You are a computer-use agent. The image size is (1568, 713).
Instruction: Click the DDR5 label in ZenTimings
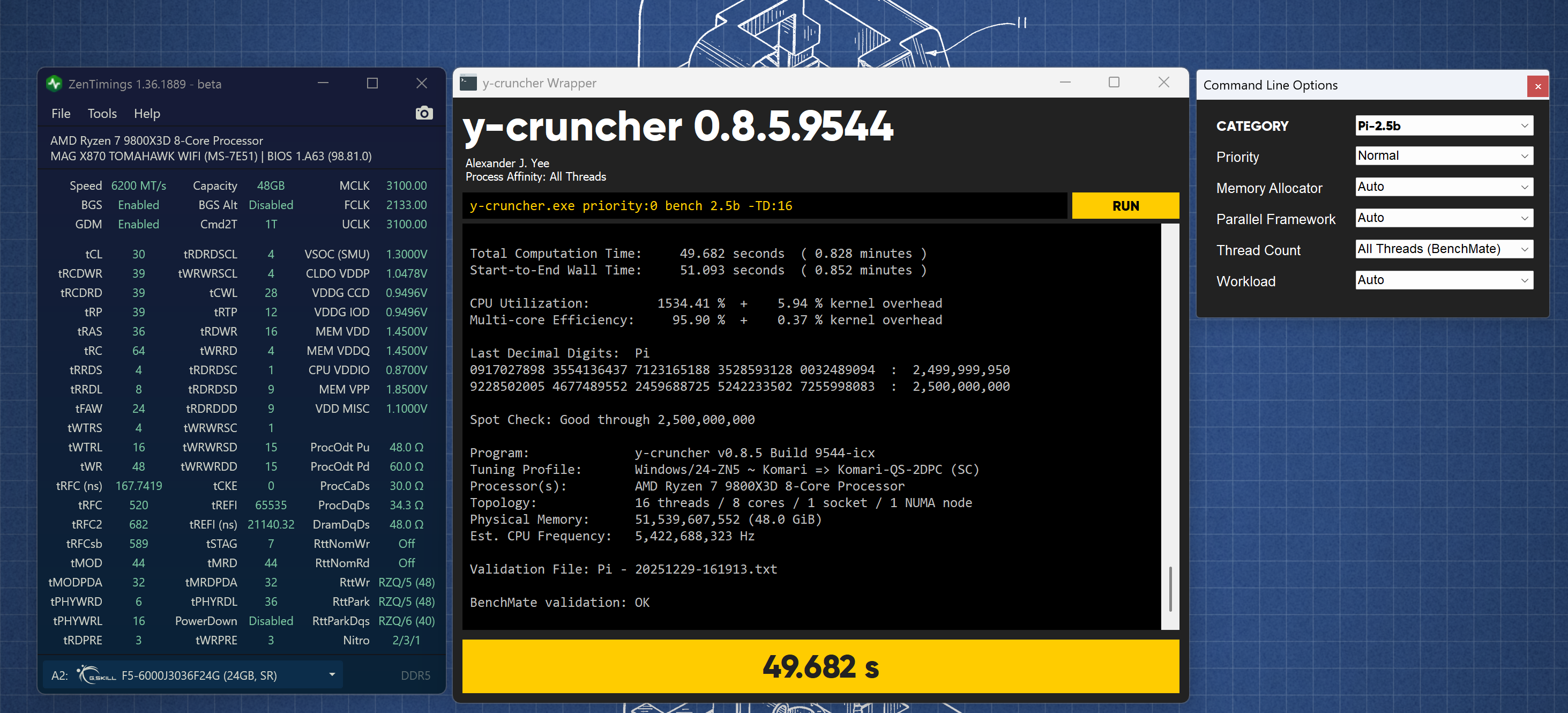click(416, 675)
